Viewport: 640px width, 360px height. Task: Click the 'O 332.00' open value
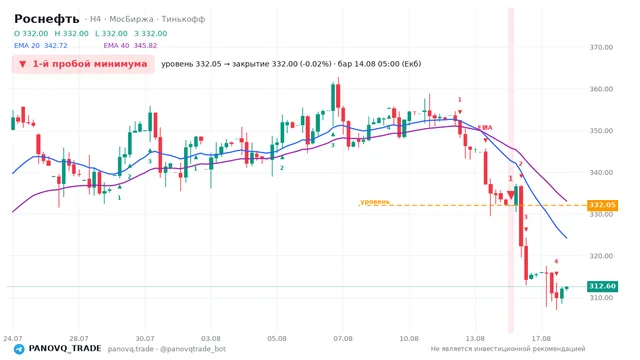tap(31, 33)
